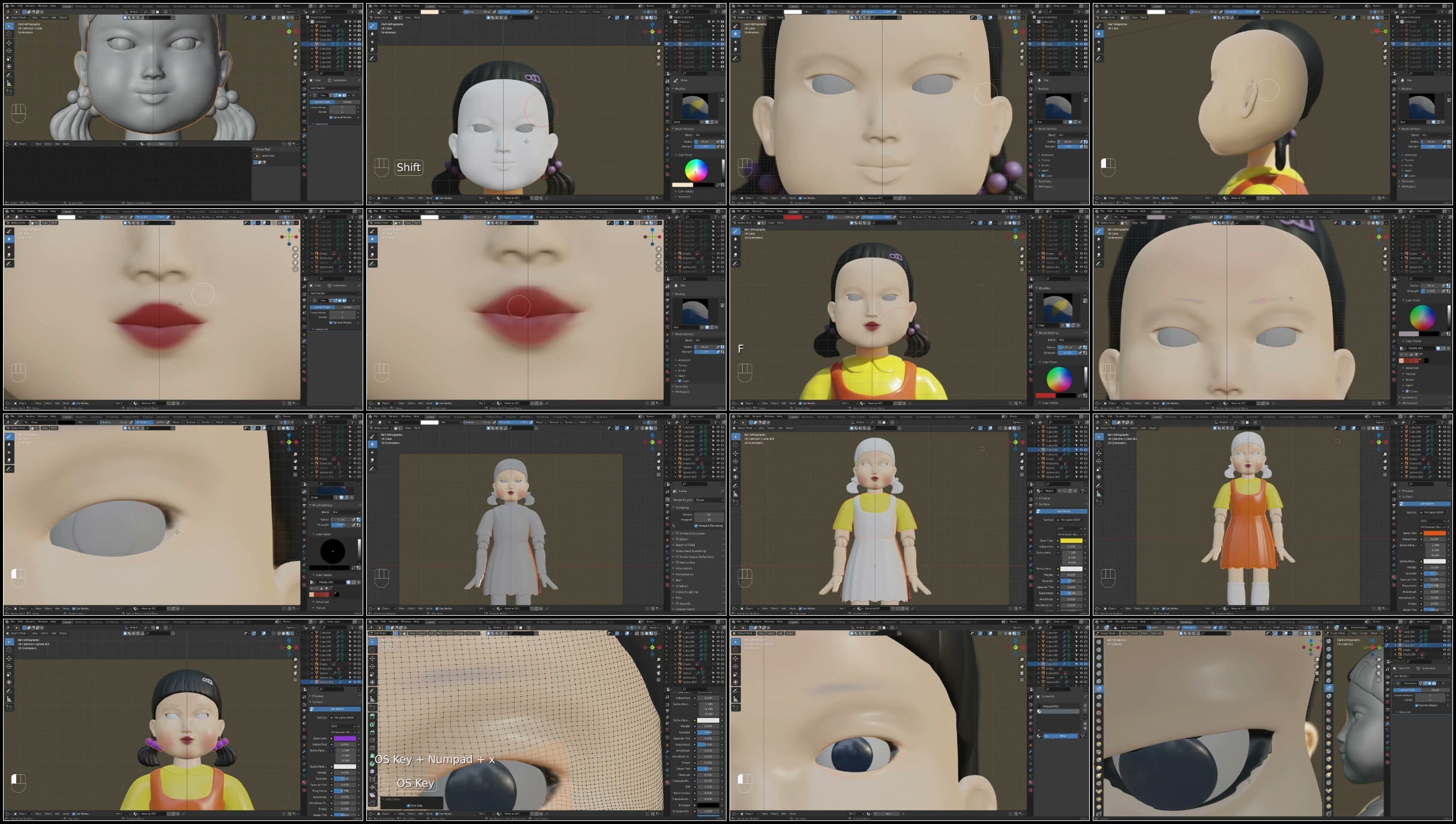Expand the Depth of Field section
Viewport: 1456px width, 824px height.
coord(686,545)
